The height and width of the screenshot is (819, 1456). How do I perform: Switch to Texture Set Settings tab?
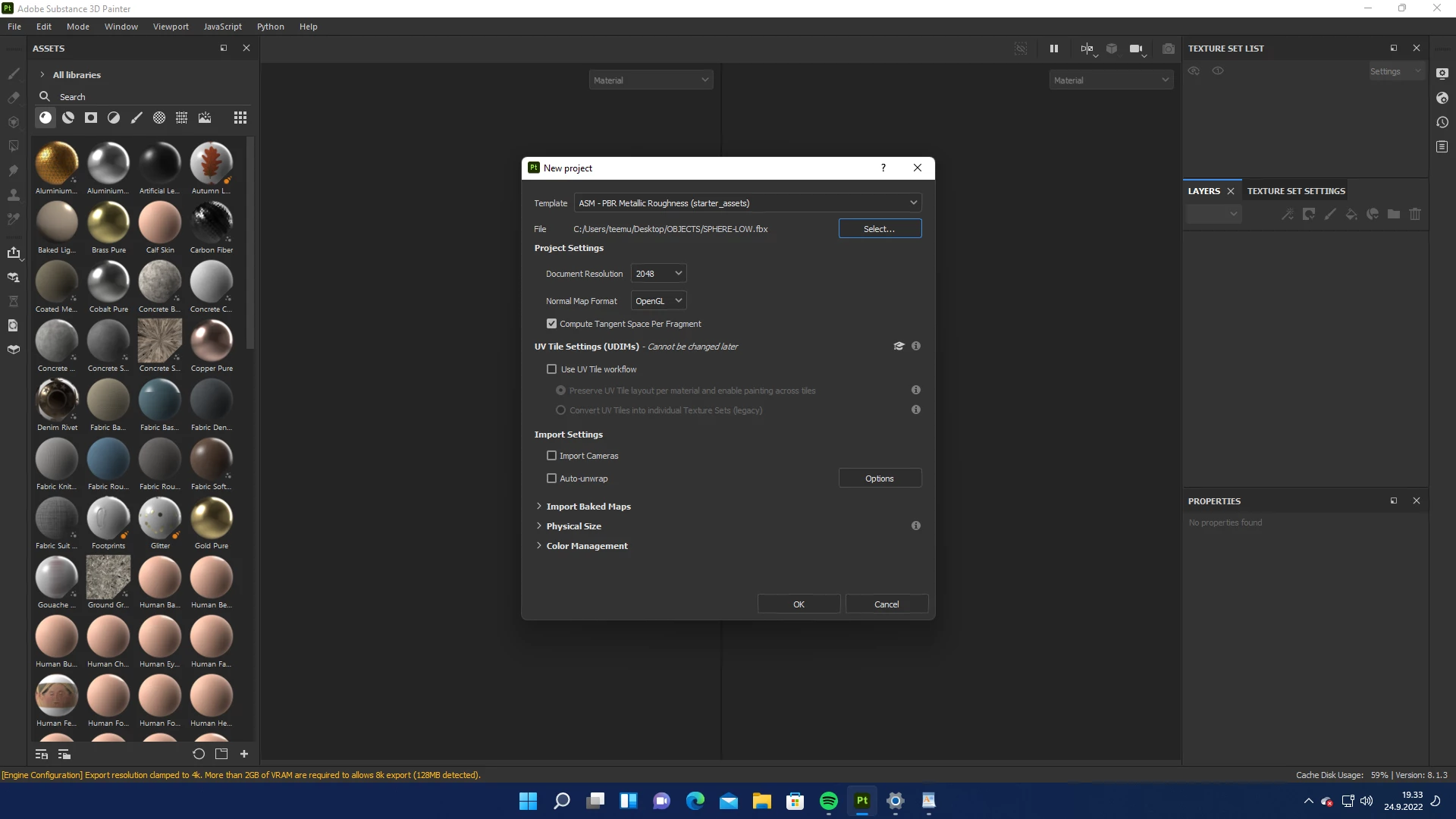click(1296, 191)
